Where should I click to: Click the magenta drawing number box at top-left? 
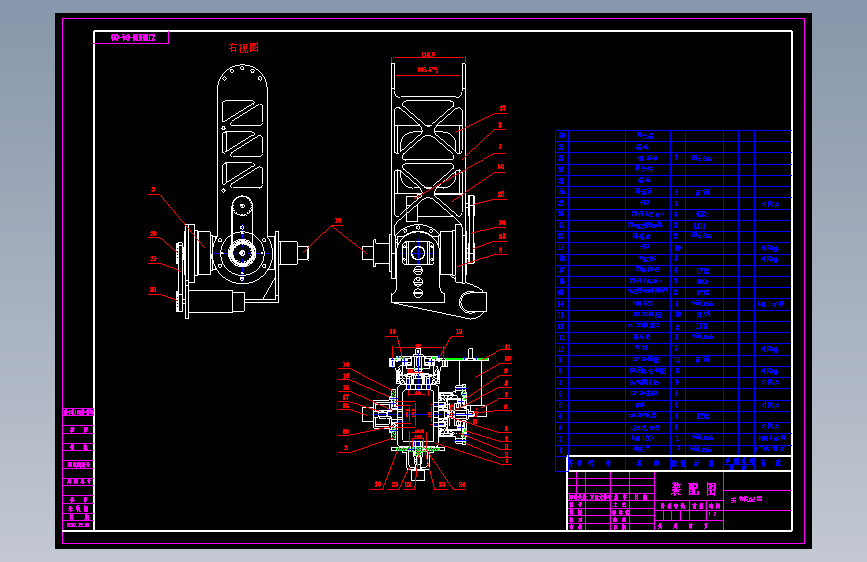pyautogui.click(x=132, y=38)
